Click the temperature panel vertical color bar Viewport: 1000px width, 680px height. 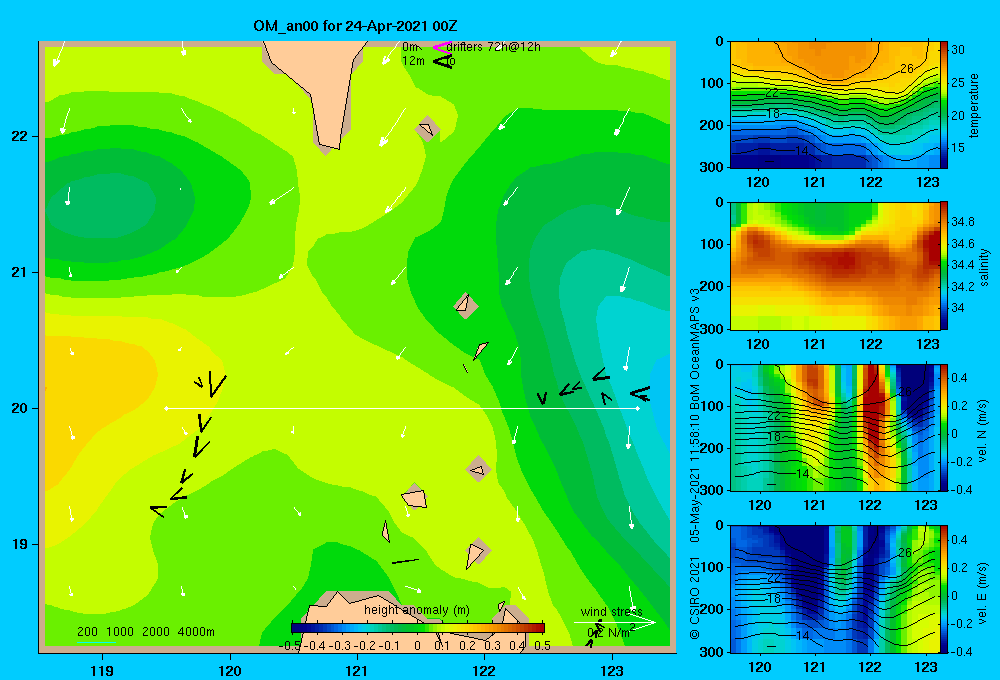coord(944,105)
